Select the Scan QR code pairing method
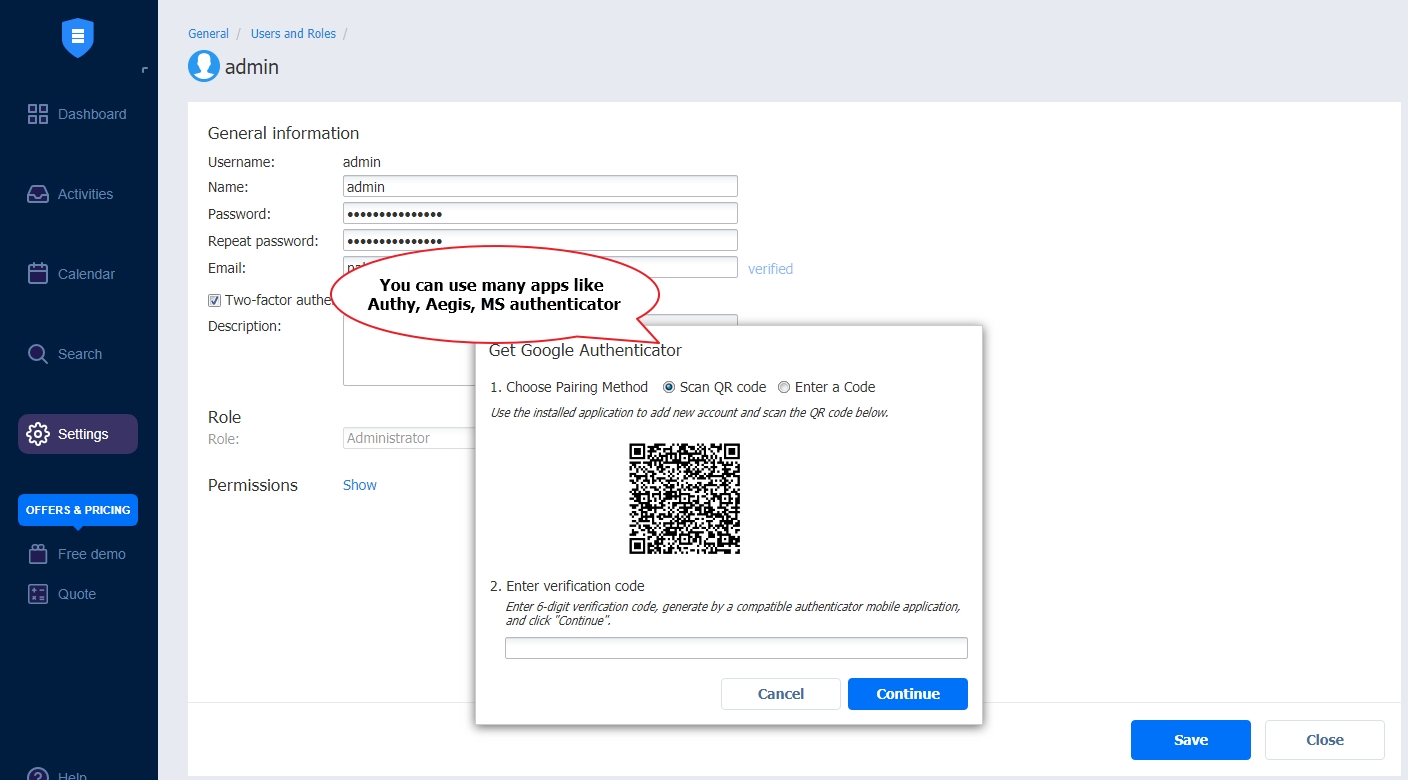Screen dimensions: 1408x780 point(668,387)
